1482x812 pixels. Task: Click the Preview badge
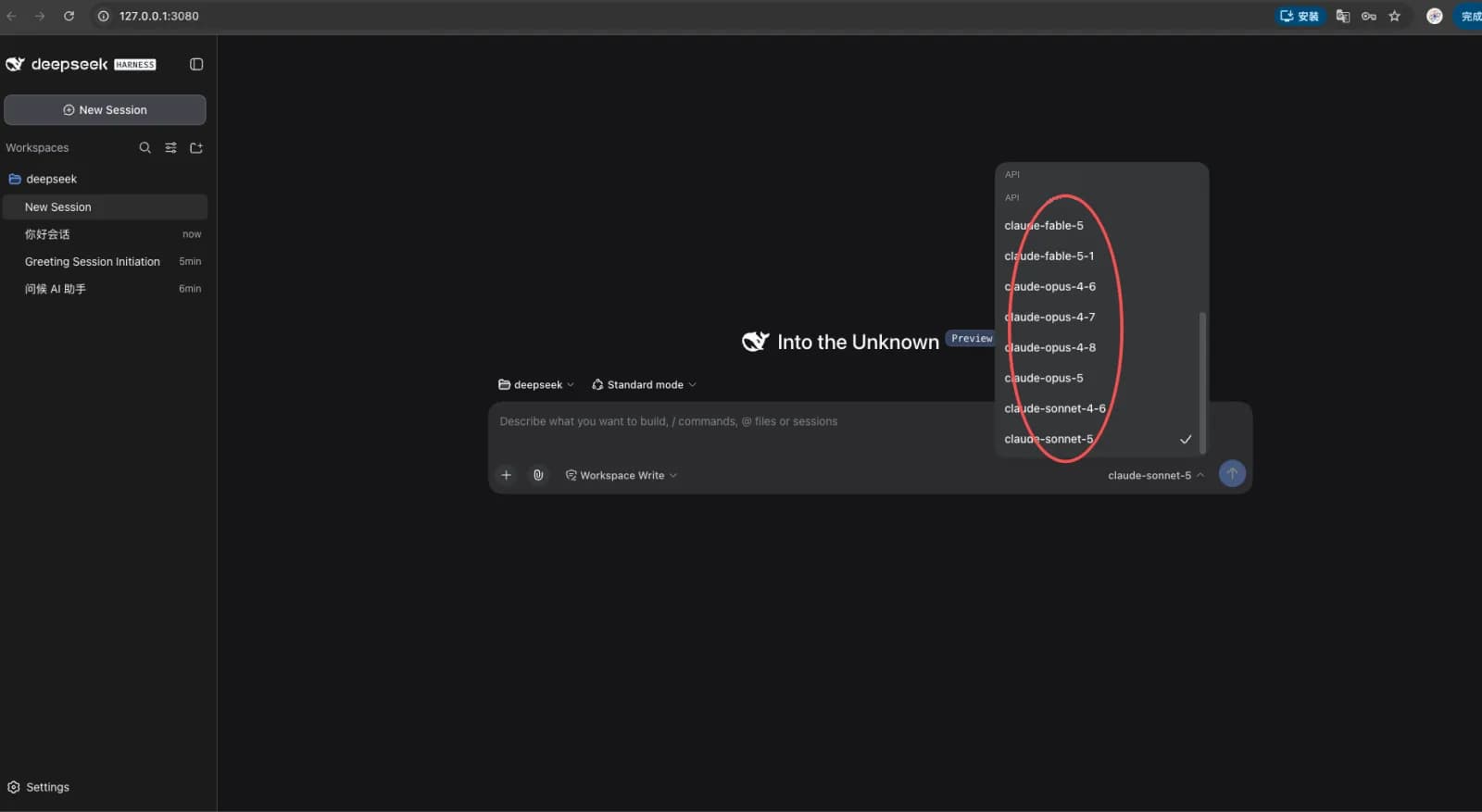pos(971,338)
